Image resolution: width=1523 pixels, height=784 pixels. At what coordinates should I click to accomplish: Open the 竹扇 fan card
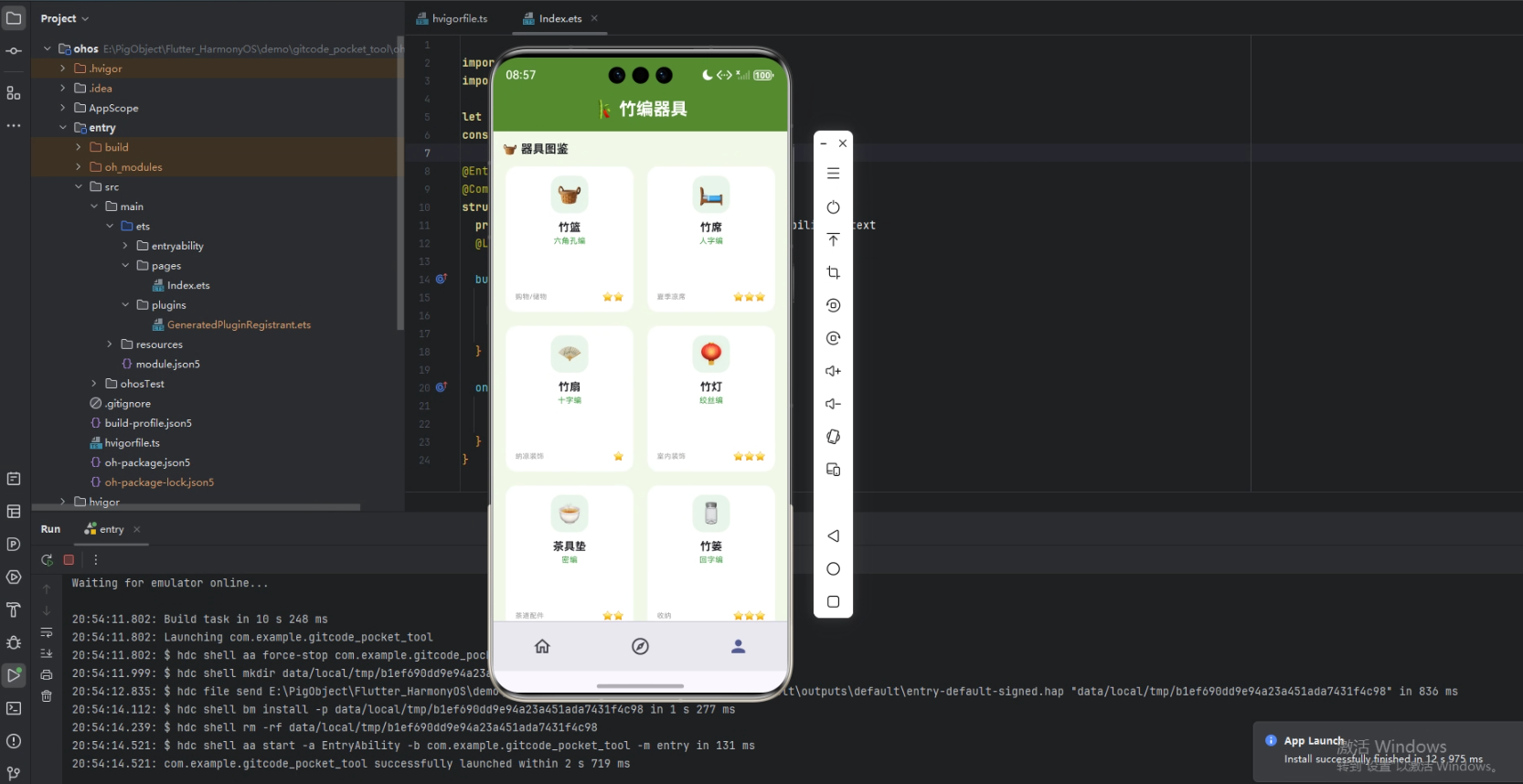tap(570, 398)
